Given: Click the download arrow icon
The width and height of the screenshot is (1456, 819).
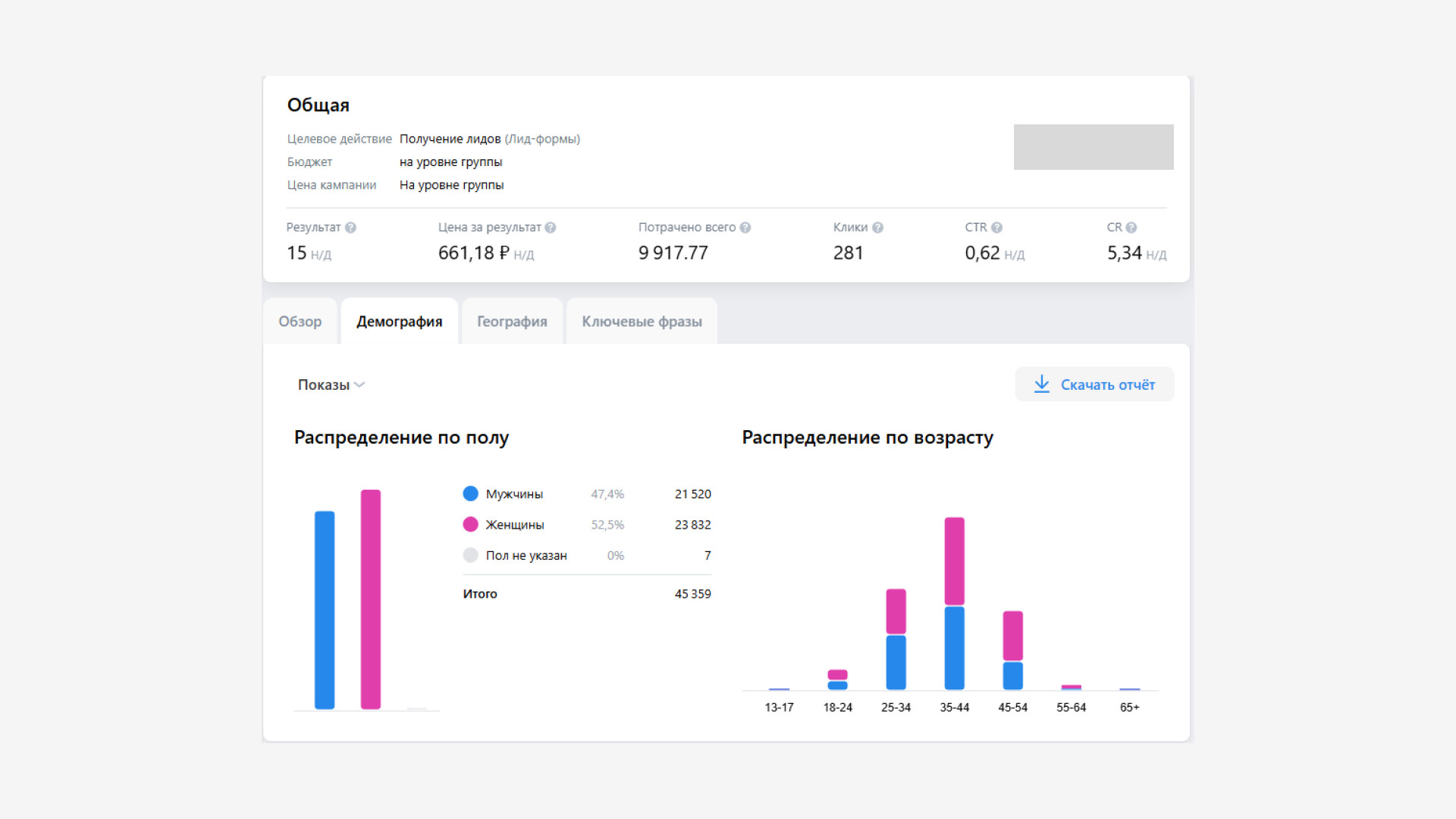Looking at the screenshot, I should tap(1042, 384).
